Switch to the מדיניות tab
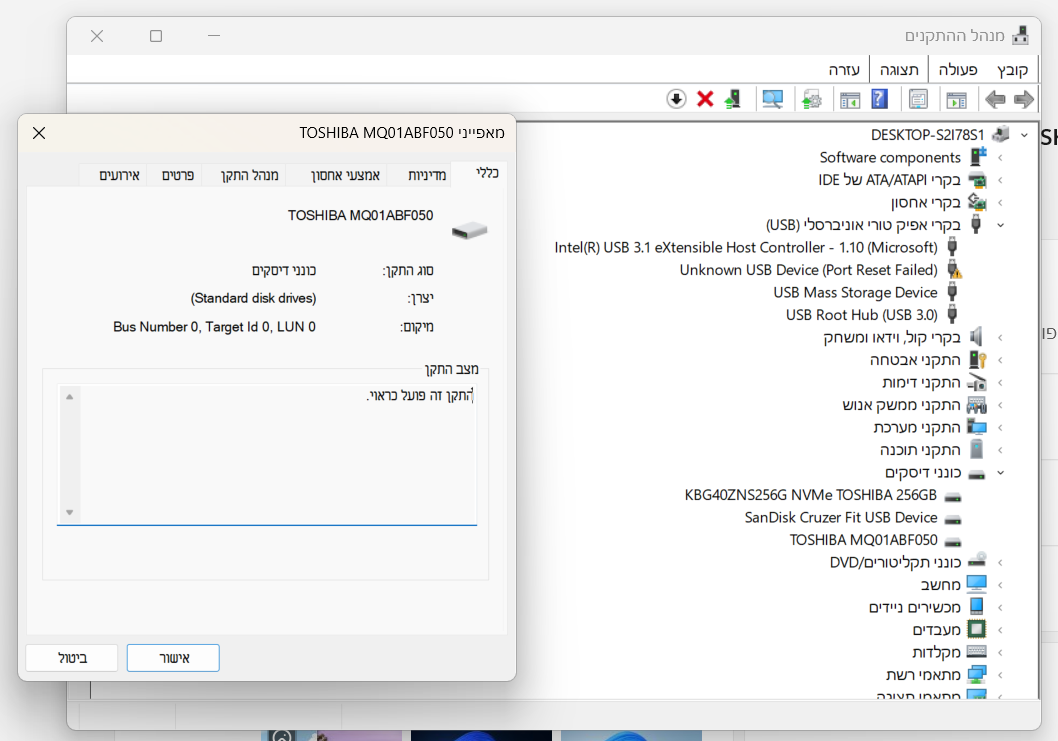The width and height of the screenshot is (1058, 741). pyautogui.click(x=426, y=175)
